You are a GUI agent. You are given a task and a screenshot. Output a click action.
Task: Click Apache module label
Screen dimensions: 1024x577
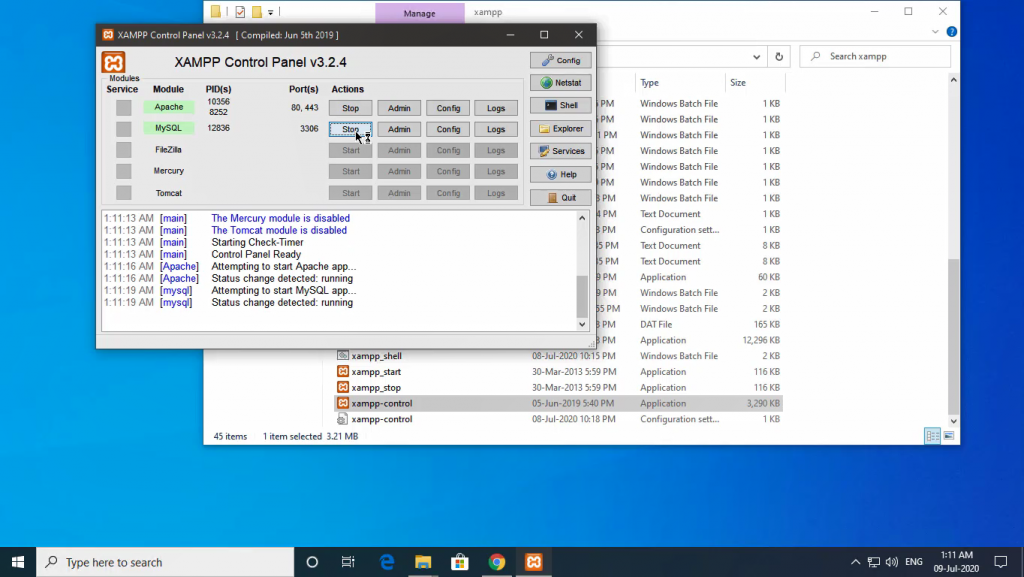tap(168, 107)
